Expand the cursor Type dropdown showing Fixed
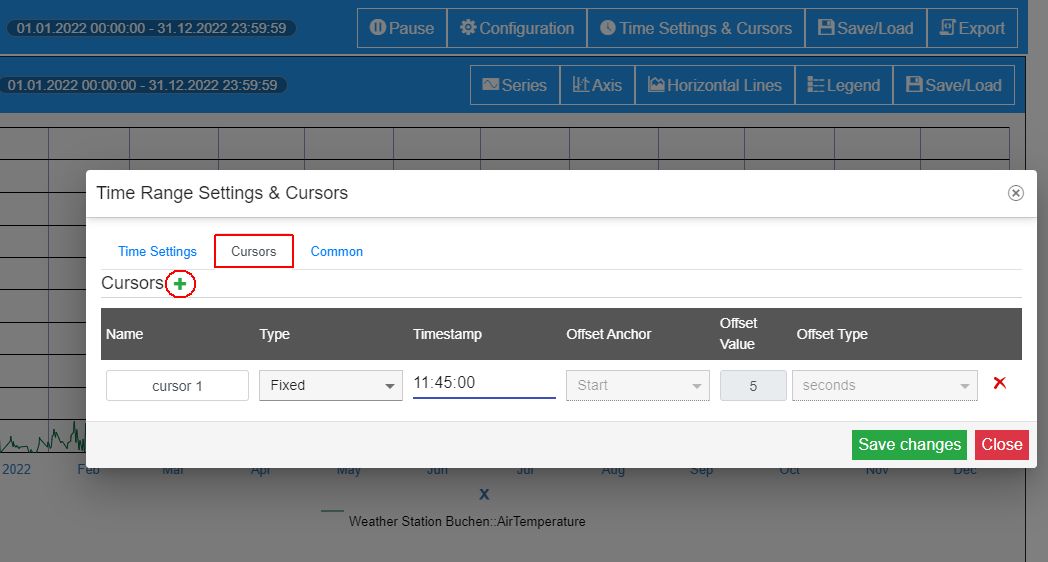Image resolution: width=1048 pixels, height=562 pixels. [330, 385]
